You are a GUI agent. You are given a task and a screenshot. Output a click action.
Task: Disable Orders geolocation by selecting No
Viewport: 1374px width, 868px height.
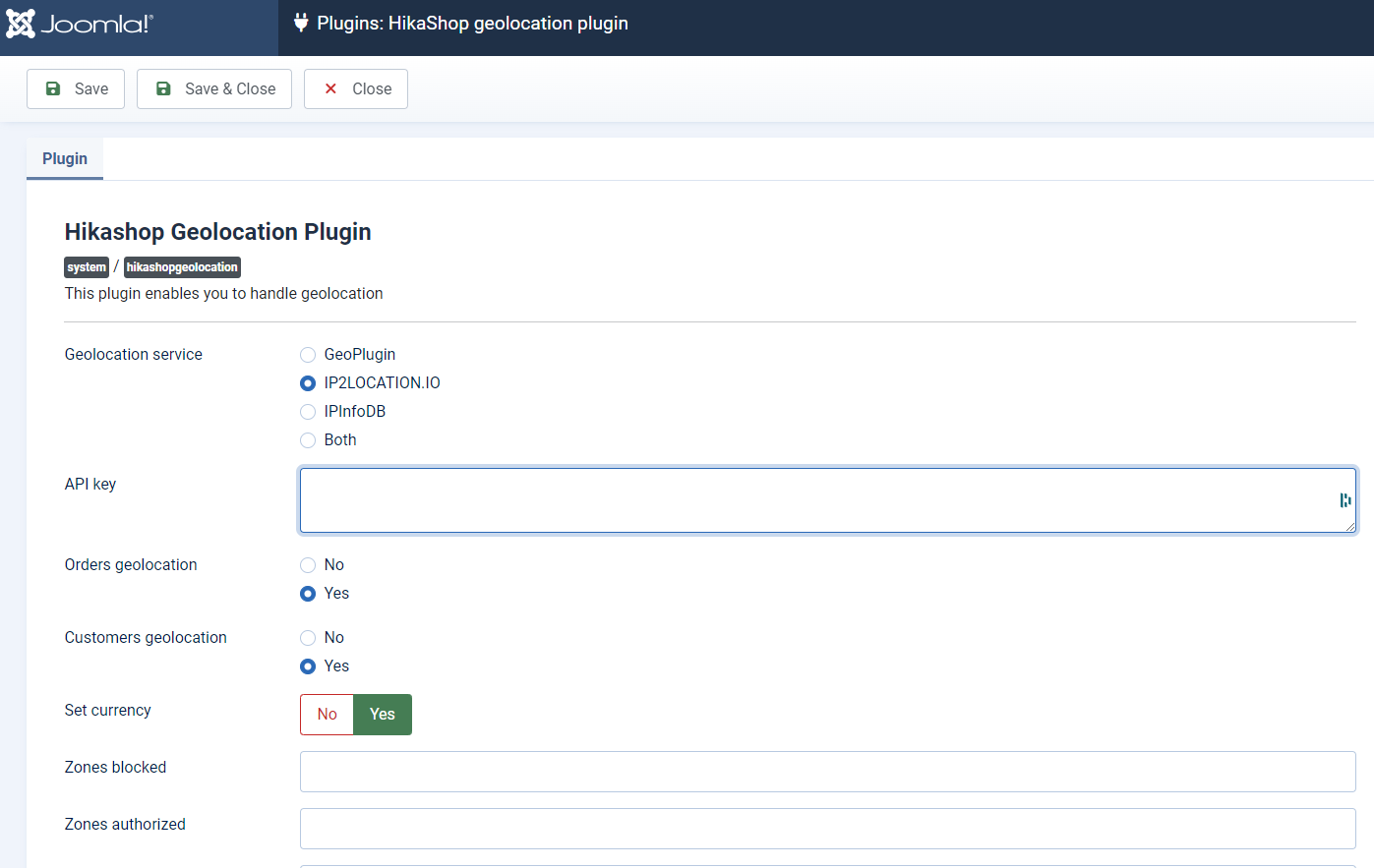point(308,565)
